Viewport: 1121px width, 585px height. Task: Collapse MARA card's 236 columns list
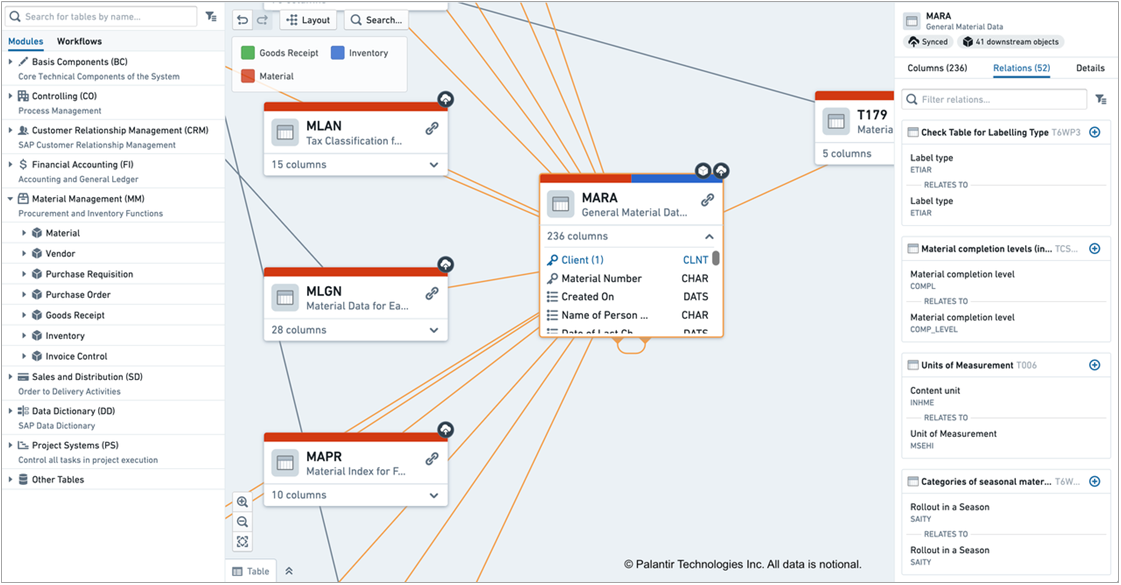(709, 237)
